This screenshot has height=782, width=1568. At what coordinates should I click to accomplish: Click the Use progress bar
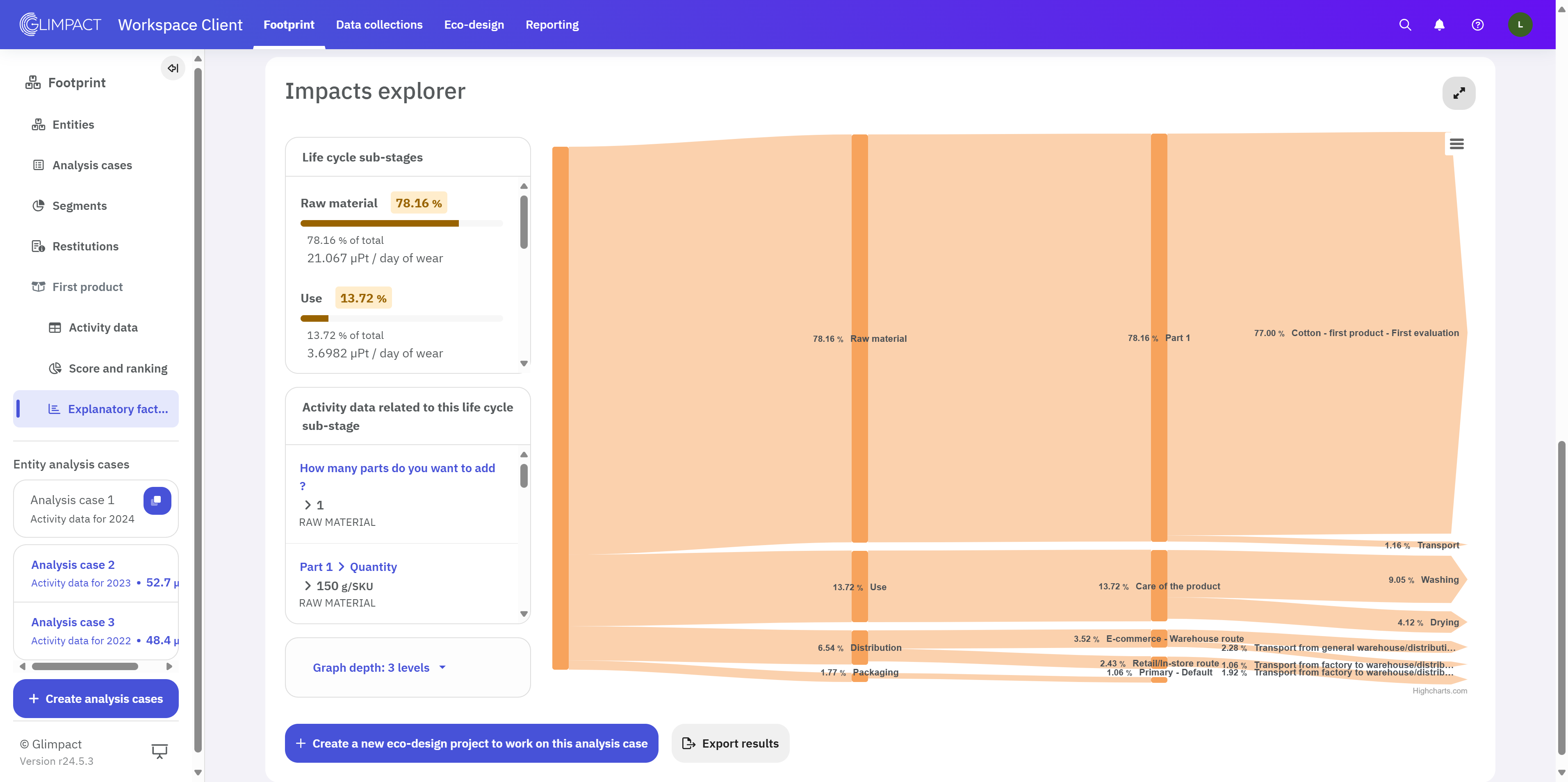pyautogui.click(x=401, y=318)
